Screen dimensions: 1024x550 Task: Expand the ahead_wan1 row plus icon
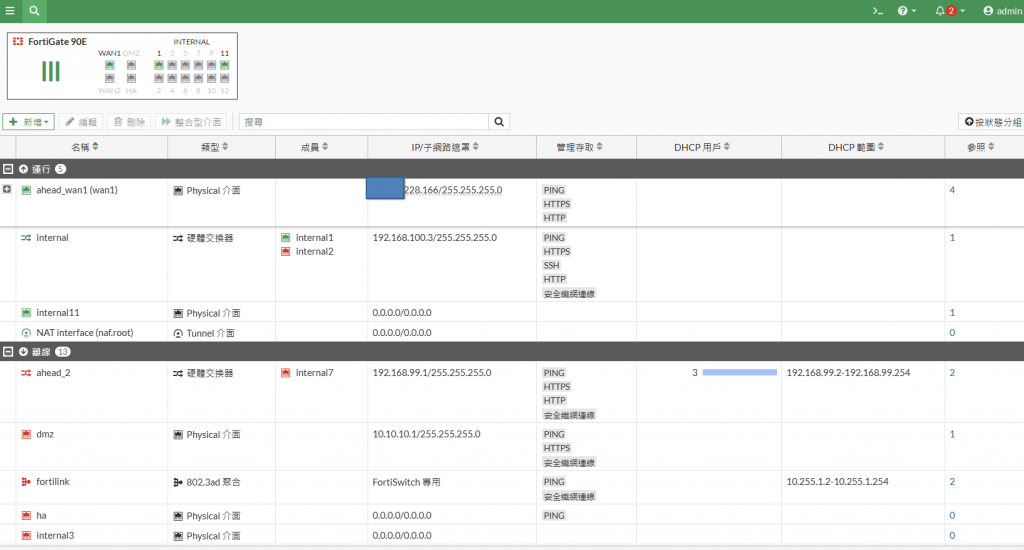click(x=7, y=189)
